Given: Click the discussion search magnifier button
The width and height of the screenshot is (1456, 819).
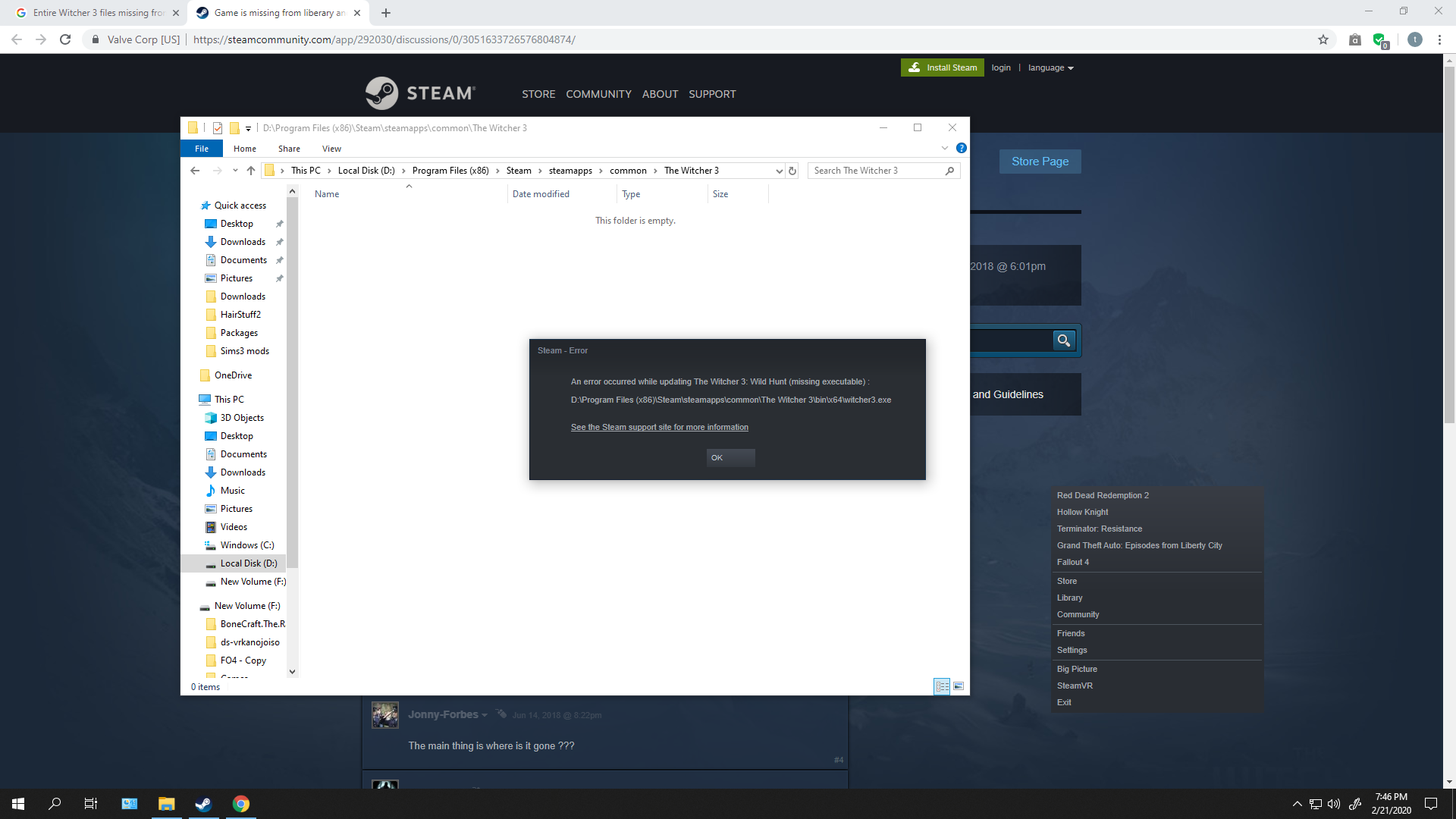Looking at the screenshot, I should click(1064, 340).
